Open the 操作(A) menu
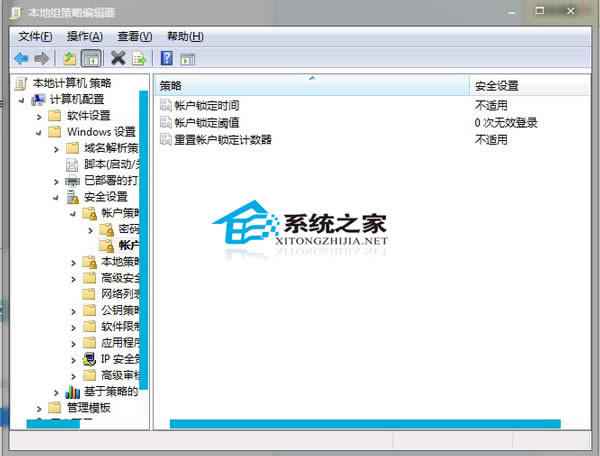The height and width of the screenshot is (456, 600). (x=85, y=37)
